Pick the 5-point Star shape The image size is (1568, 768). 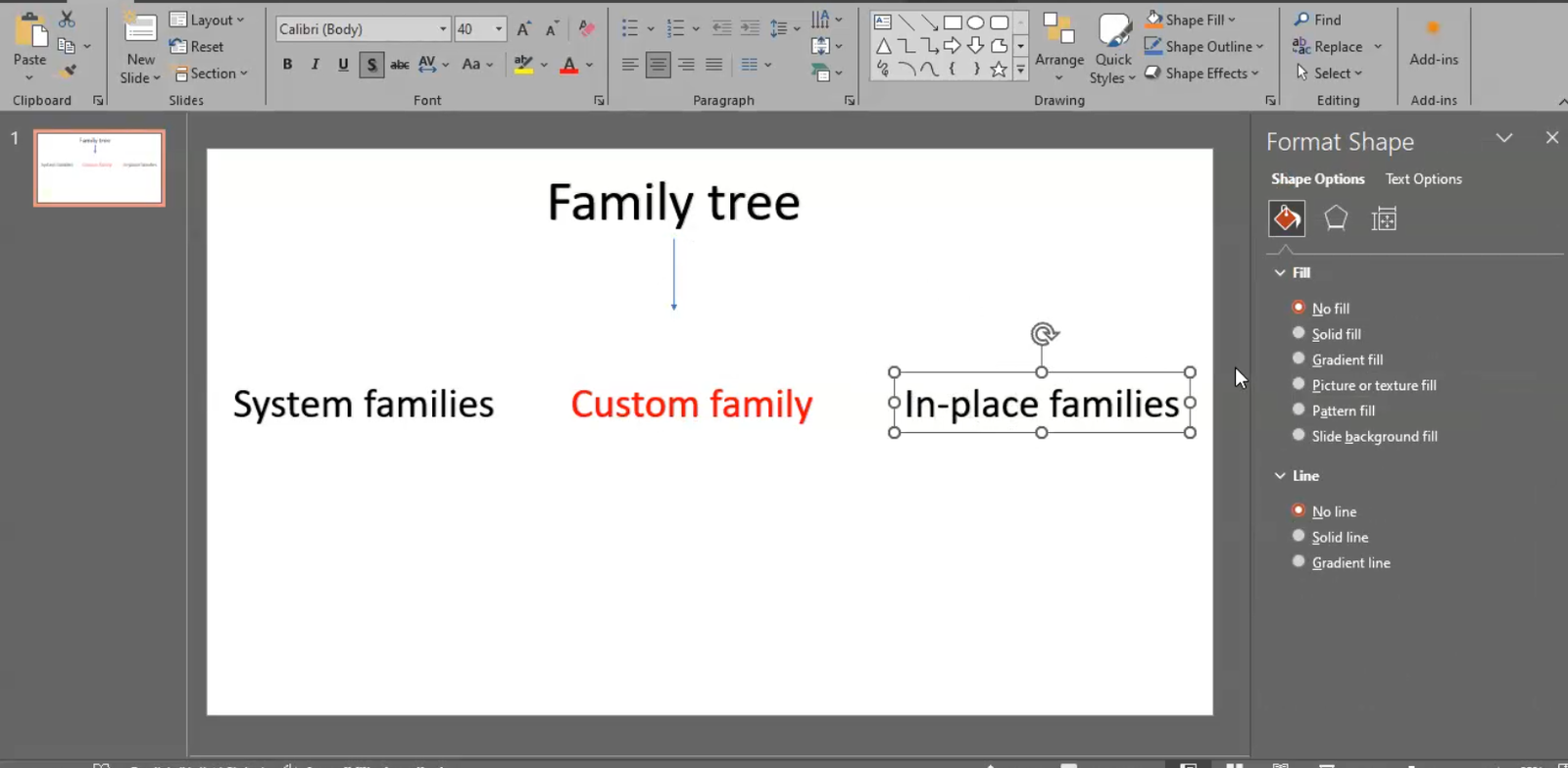pos(998,69)
